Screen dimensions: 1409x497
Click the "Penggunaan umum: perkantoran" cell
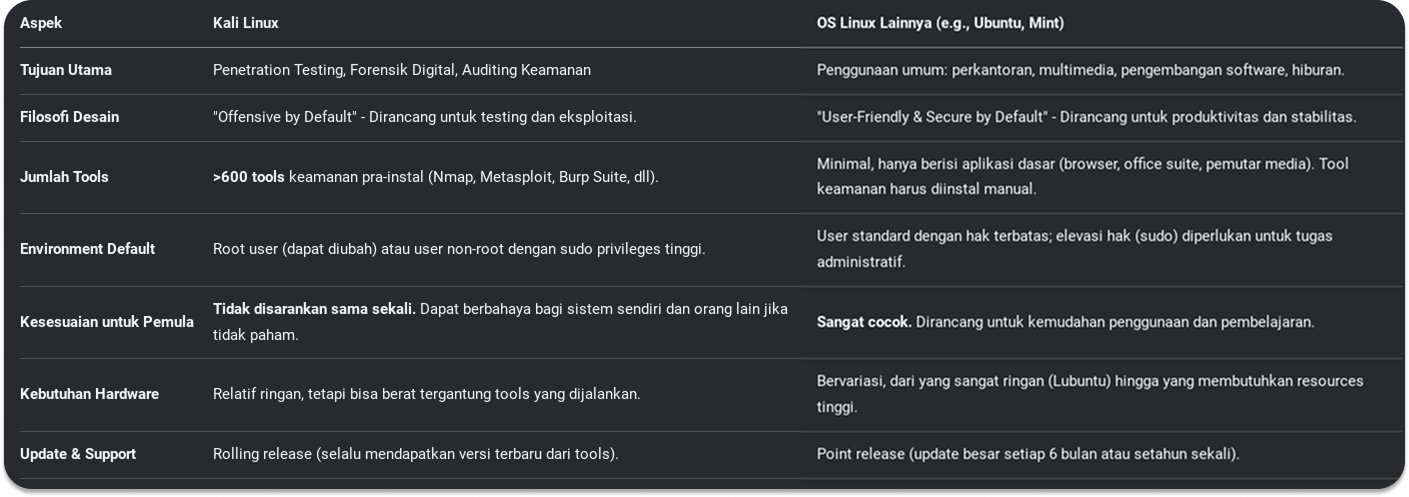(1080, 70)
